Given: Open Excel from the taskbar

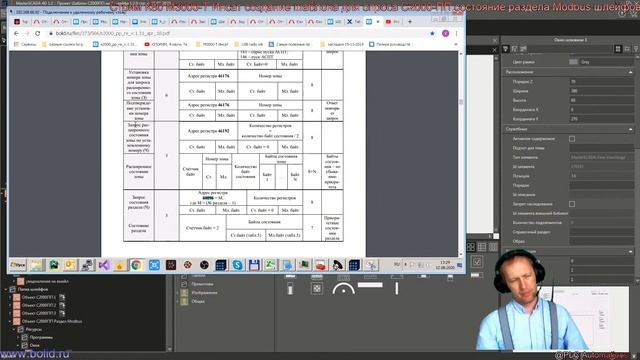Looking at the screenshot, I should (x=270, y=265).
